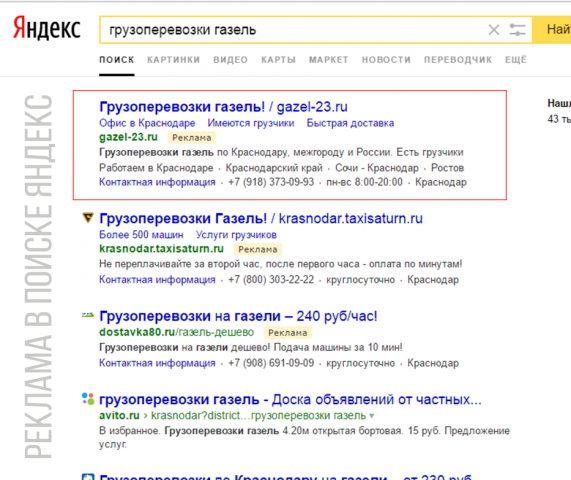Click the green dostavka80.ru/газель-дешево URL
The width and height of the screenshot is (571, 480).
click(x=177, y=333)
